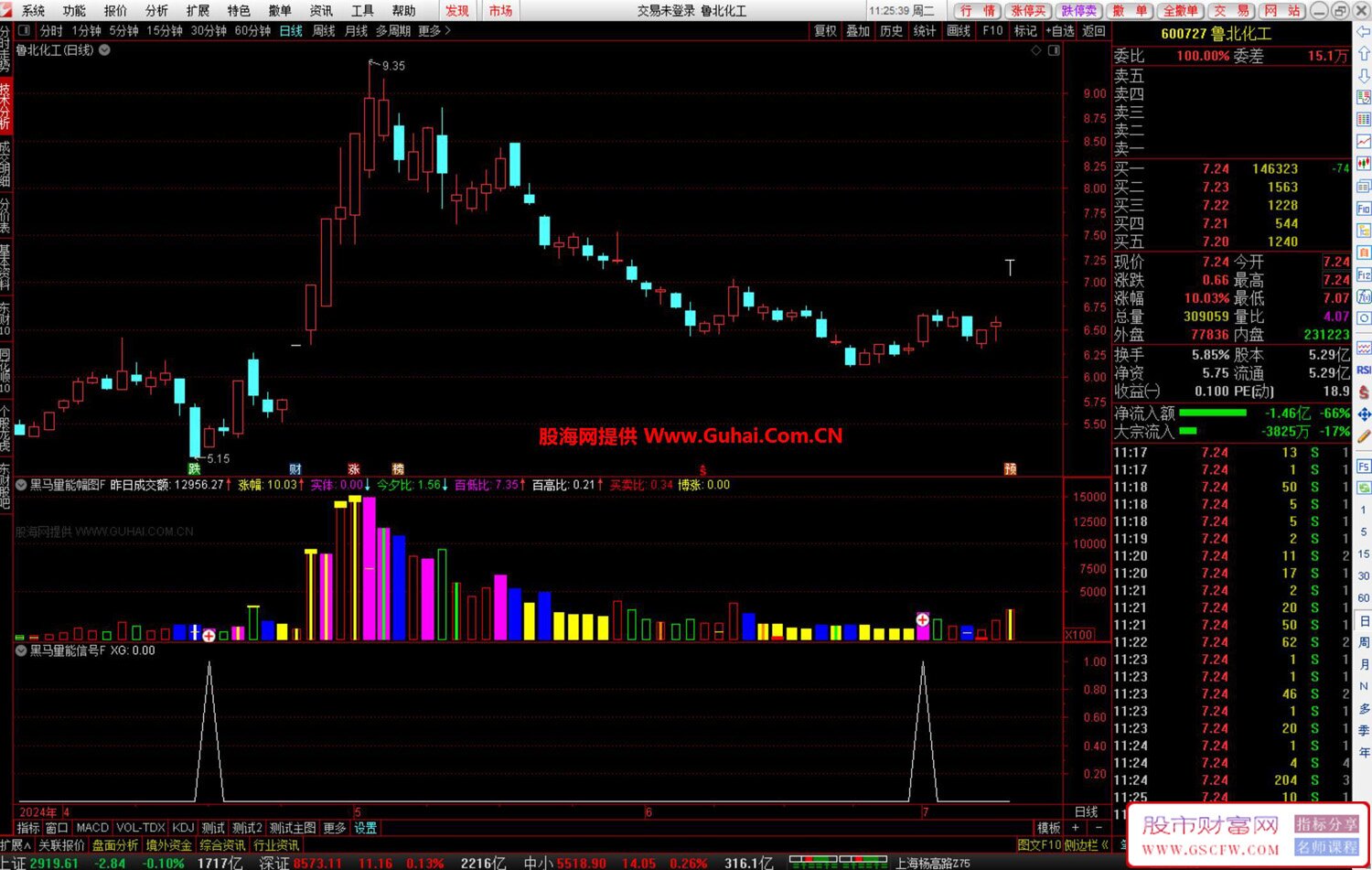
Task: Click the 全撤单 button
Action: pyautogui.click(x=1180, y=10)
